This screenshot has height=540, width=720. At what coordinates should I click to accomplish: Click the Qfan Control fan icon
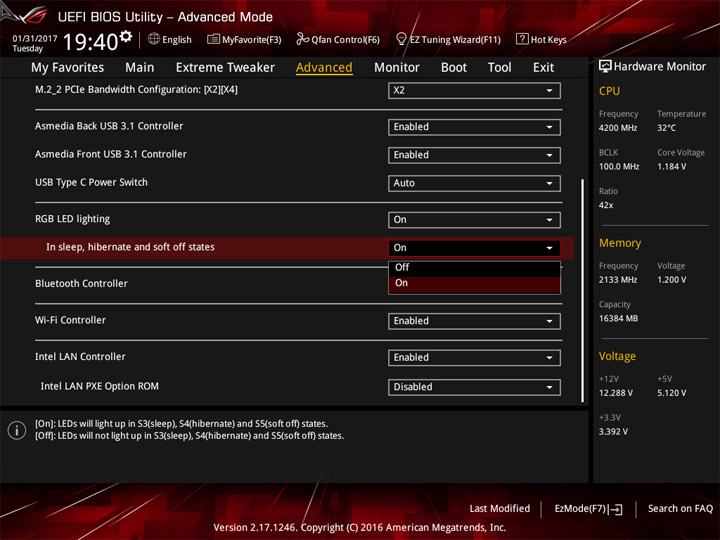[302, 39]
